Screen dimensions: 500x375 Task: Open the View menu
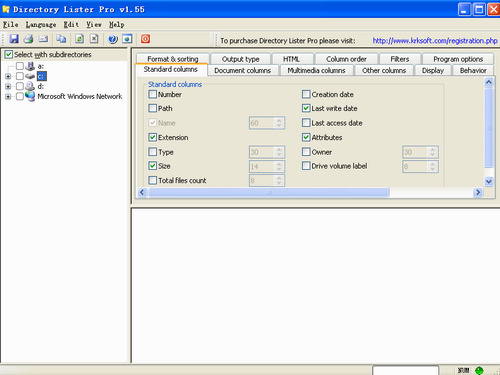coord(94,25)
